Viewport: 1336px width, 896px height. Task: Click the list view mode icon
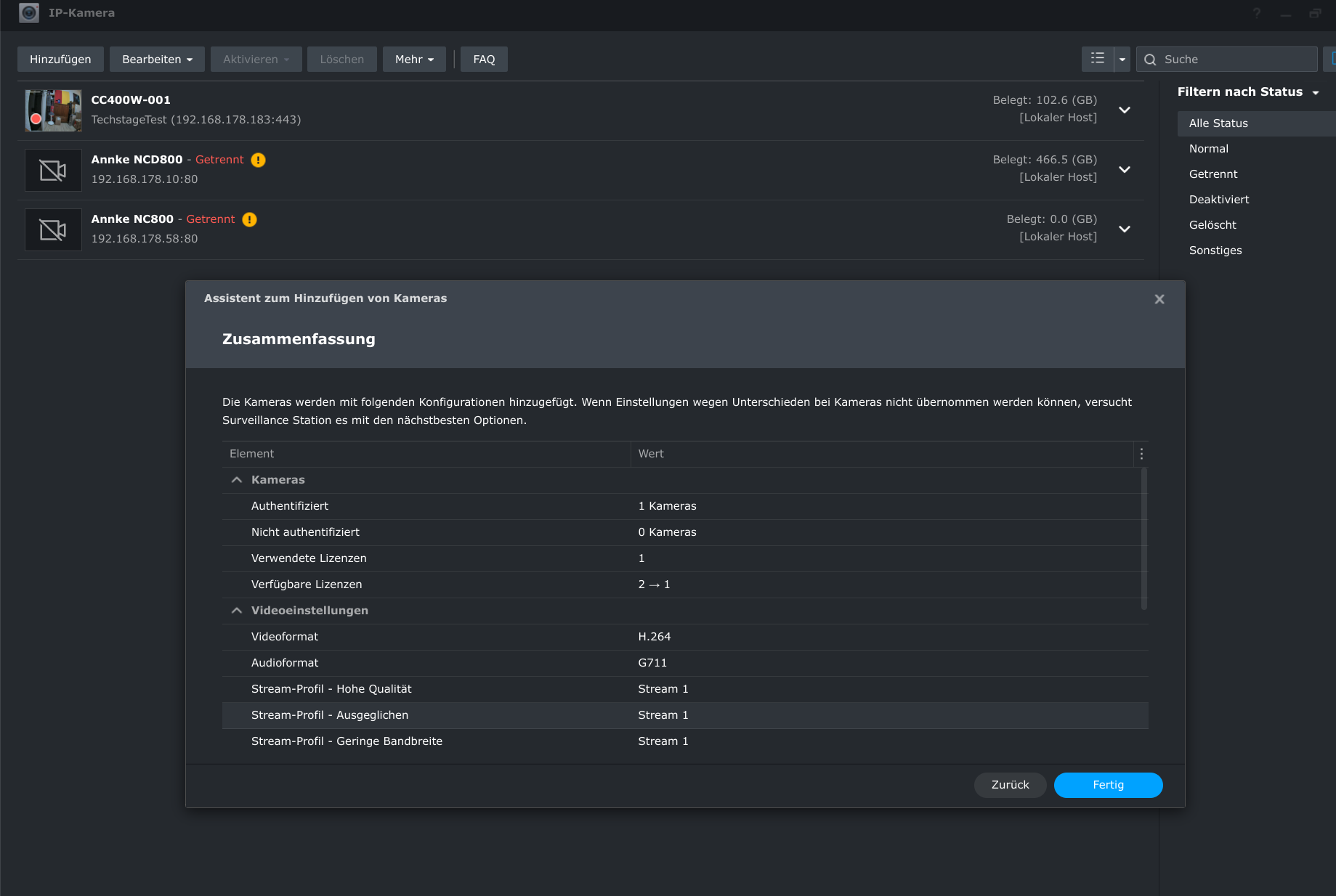coord(1097,59)
